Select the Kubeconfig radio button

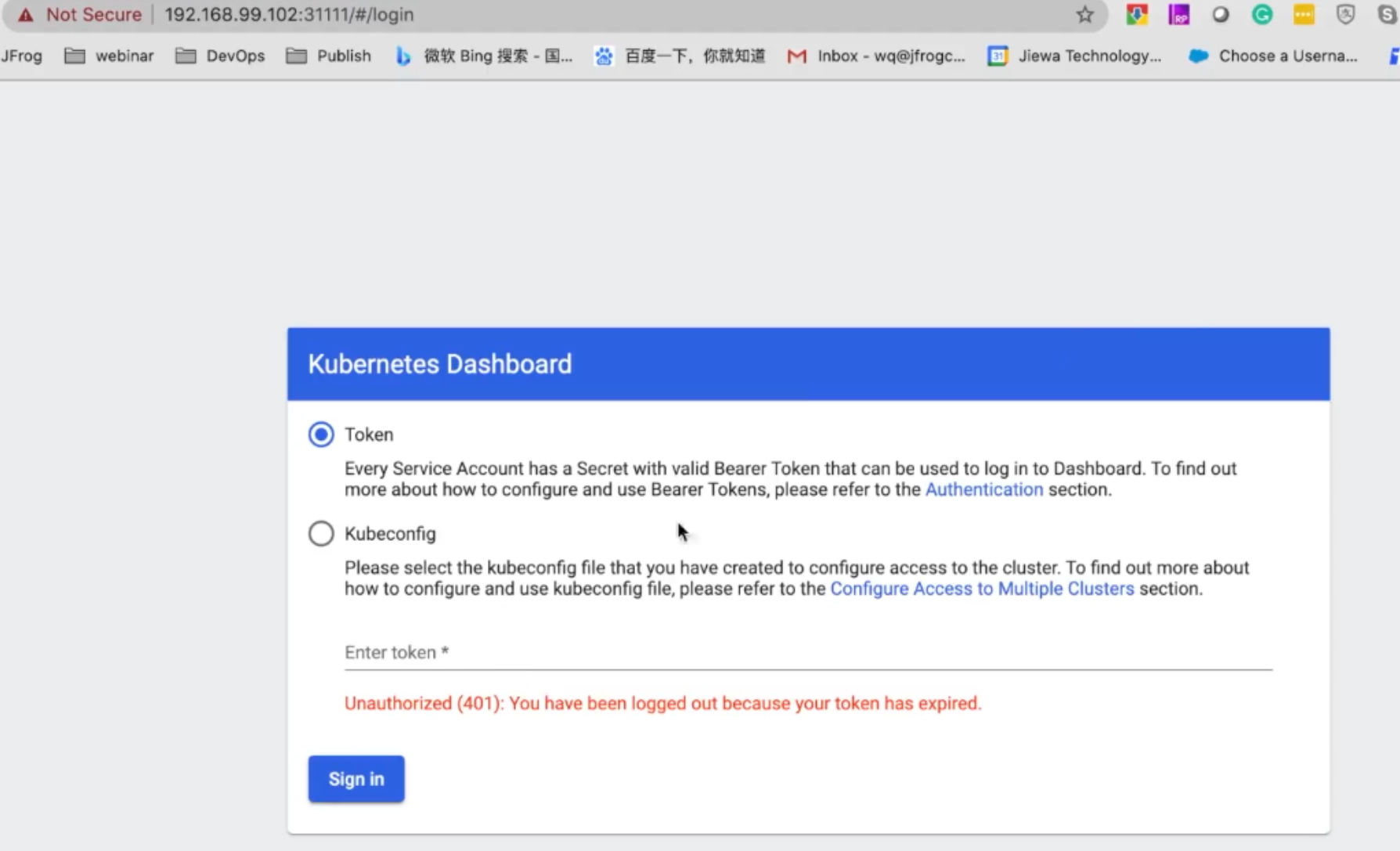321,534
